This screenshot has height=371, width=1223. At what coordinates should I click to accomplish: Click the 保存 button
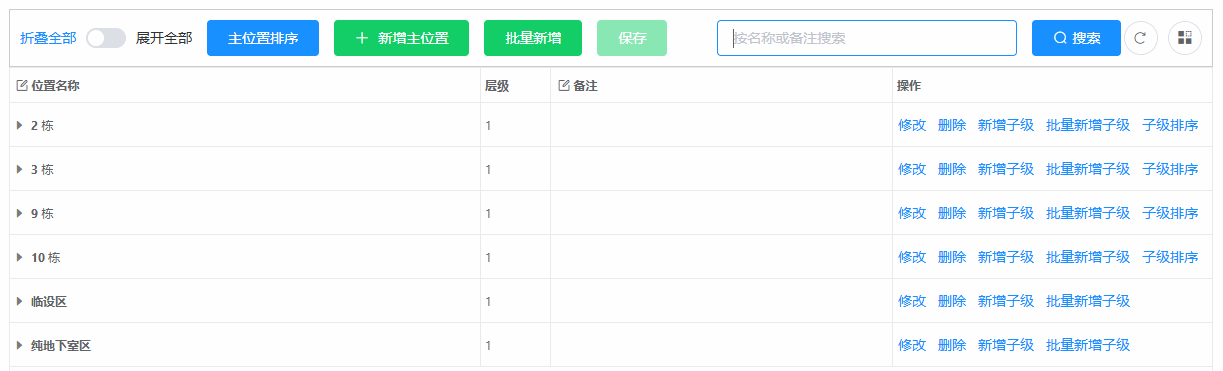(x=632, y=38)
